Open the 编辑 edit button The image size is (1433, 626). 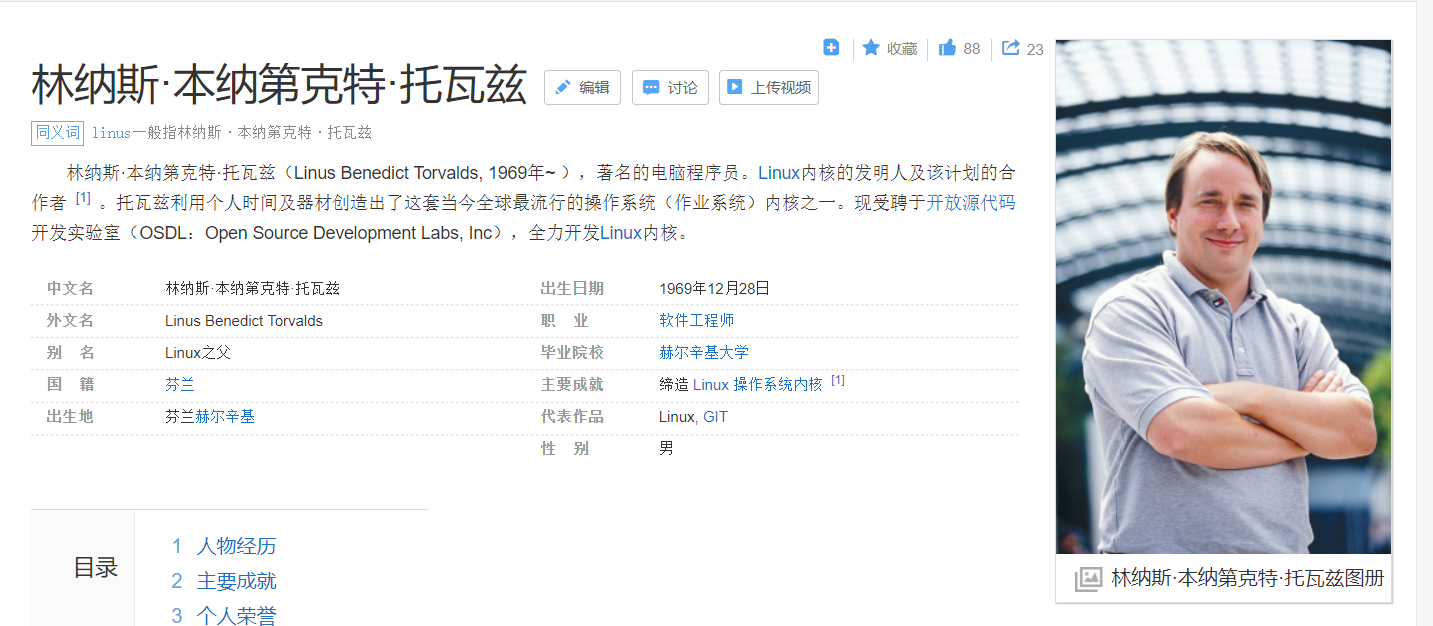(x=582, y=87)
